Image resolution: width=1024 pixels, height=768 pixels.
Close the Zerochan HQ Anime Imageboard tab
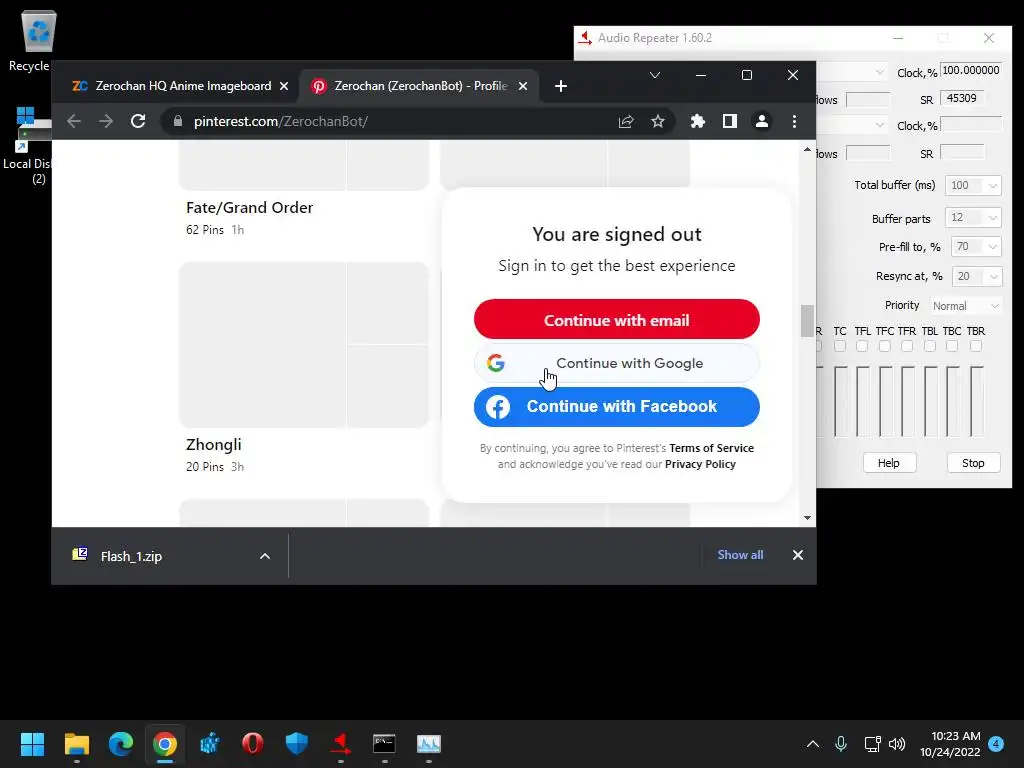coord(283,86)
